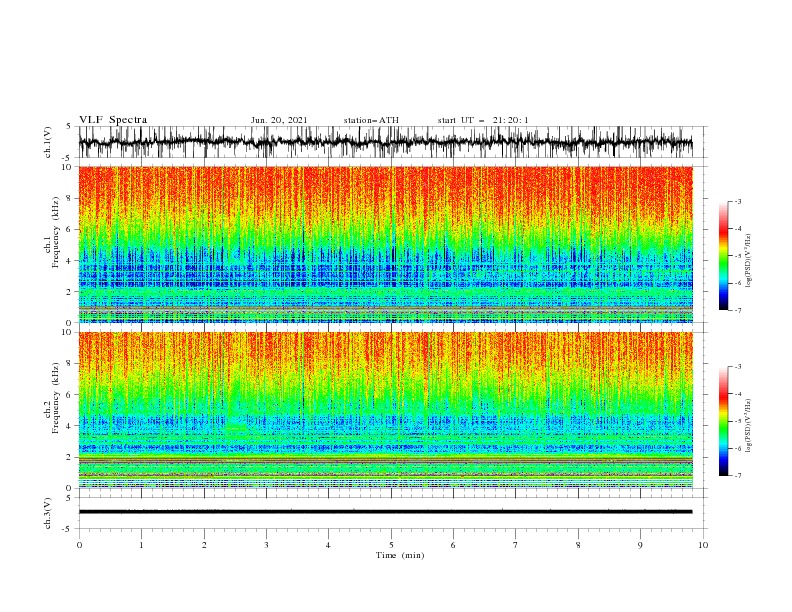Click inside the ch.2 spectrogram panel
This screenshot has height=612, width=792.
385,410
